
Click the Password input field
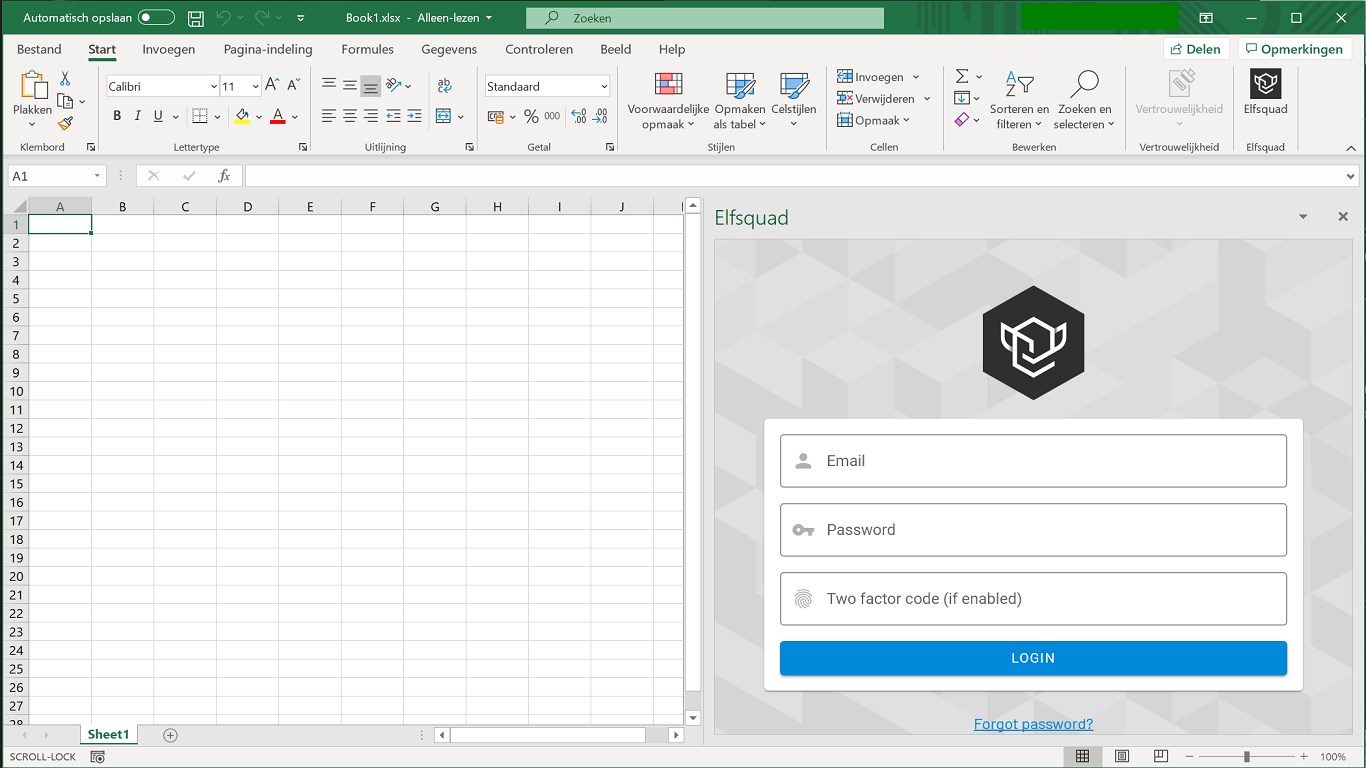1033,530
